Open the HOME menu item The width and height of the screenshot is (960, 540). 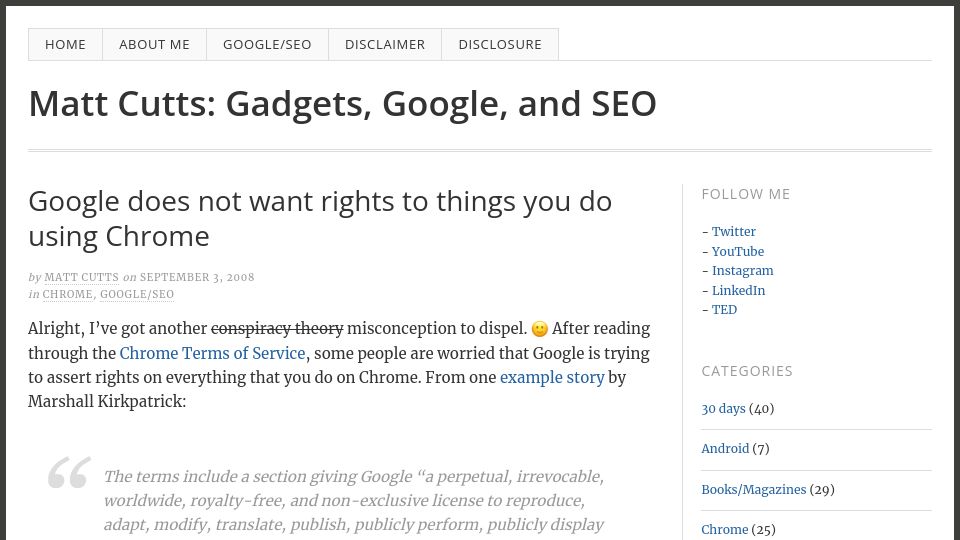coord(66,45)
